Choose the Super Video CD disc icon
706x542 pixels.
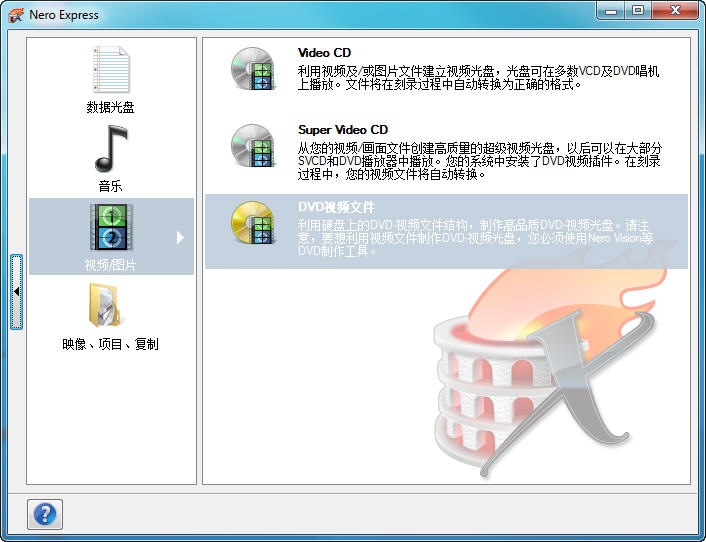(253, 145)
